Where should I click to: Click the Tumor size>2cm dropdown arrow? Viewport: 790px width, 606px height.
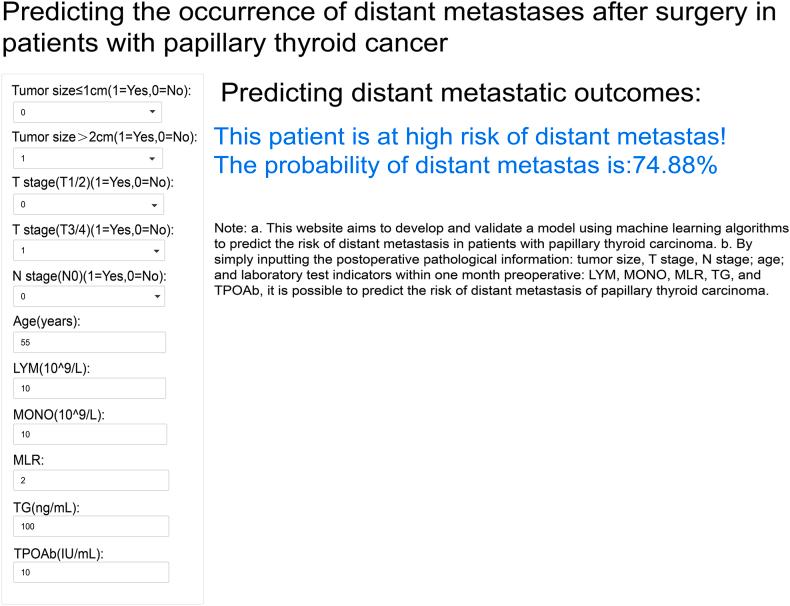point(152,159)
